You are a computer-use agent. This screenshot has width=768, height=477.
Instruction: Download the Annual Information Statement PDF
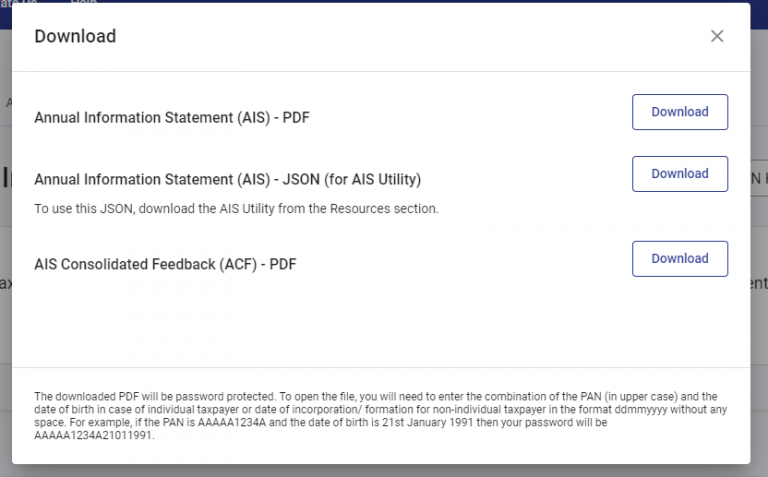click(x=679, y=112)
